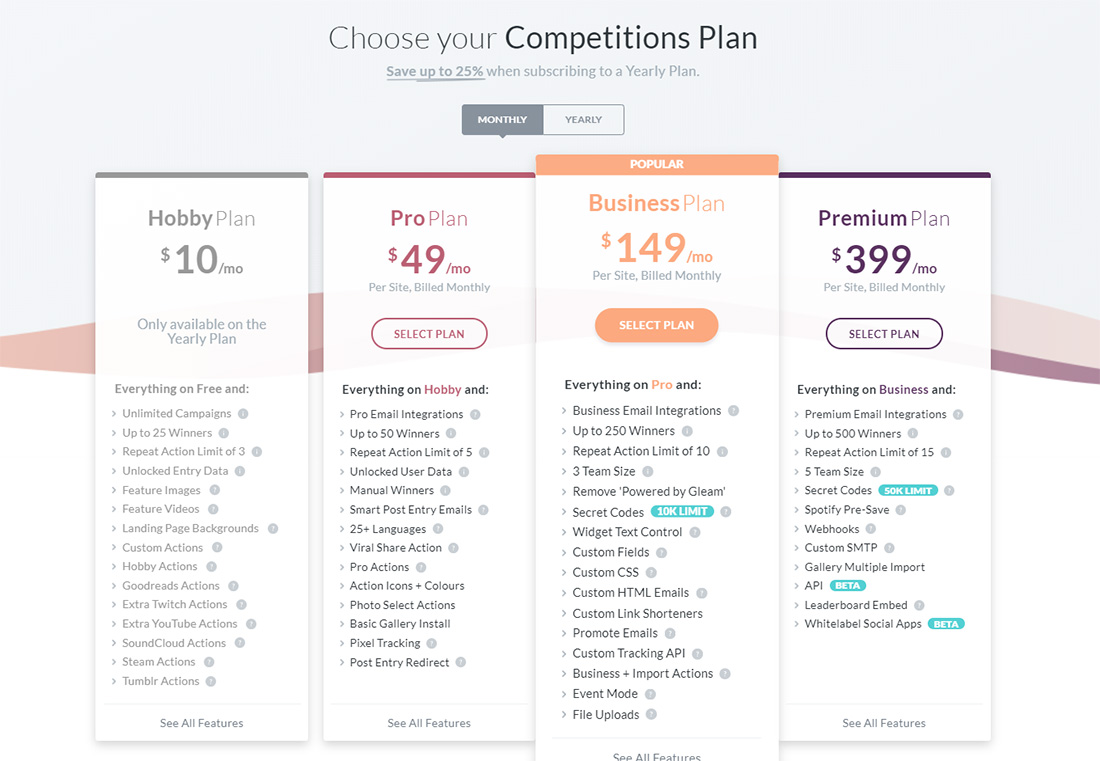The width and height of the screenshot is (1100, 761).
Task: Expand See All Features under Premium Plan
Action: coord(884,723)
